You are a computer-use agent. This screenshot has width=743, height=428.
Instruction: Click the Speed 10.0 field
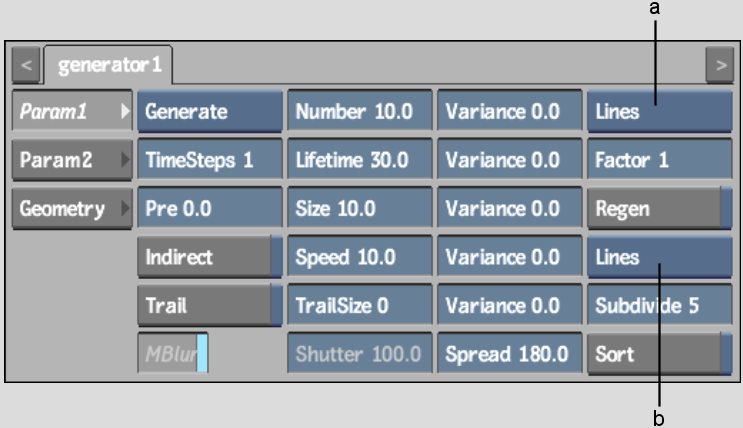coord(360,257)
